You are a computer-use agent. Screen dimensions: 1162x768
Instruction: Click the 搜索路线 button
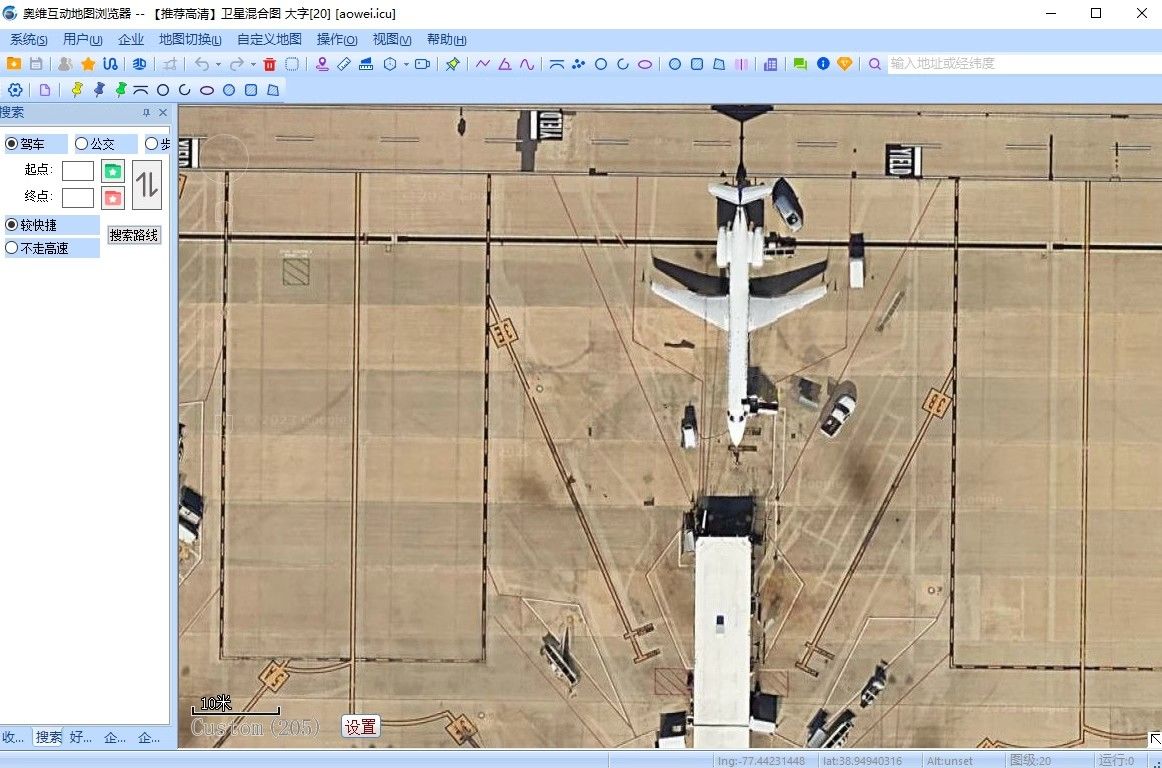(134, 236)
